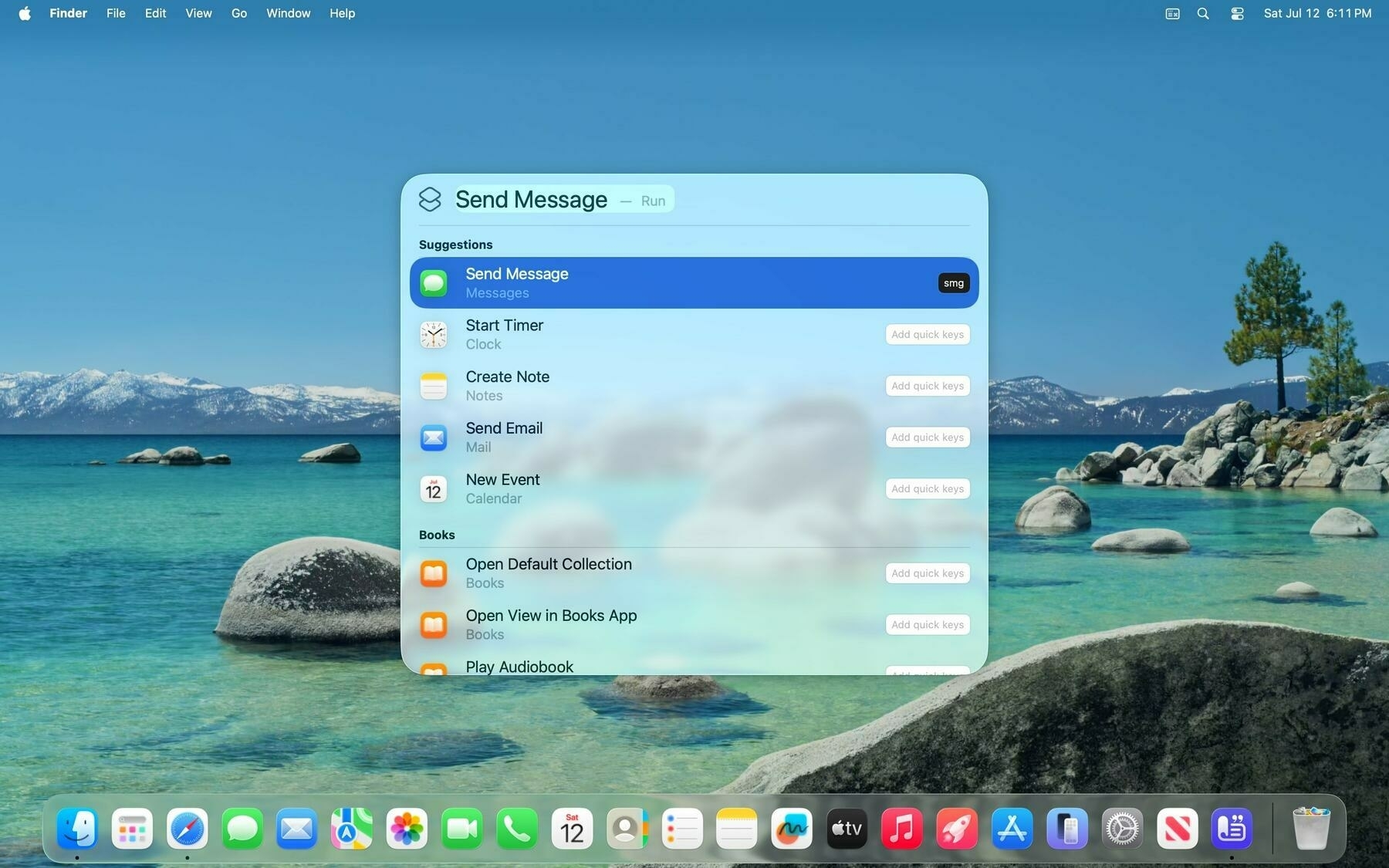Viewport: 1389px width, 868px height.
Task: Open Contacts in the Dock
Action: (627, 829)
